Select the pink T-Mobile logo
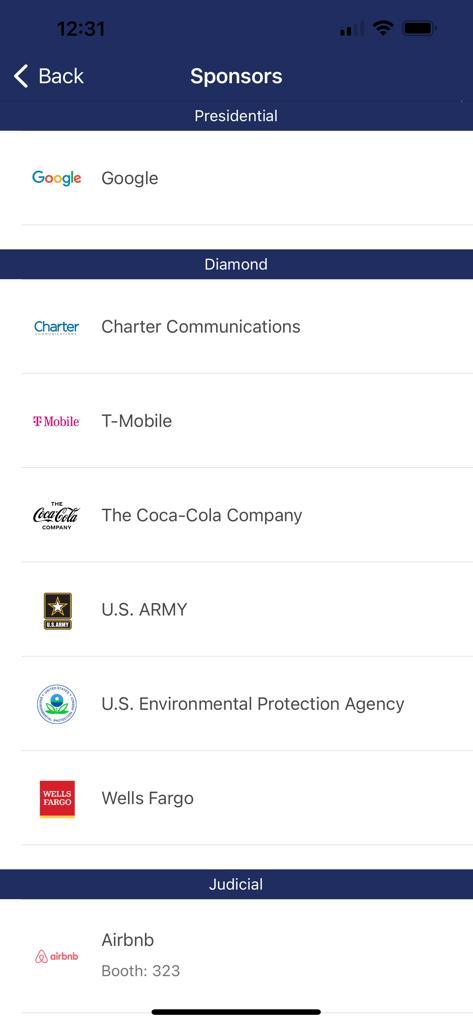This screenshot has height=1024, width=473. [x=57, y=421]
